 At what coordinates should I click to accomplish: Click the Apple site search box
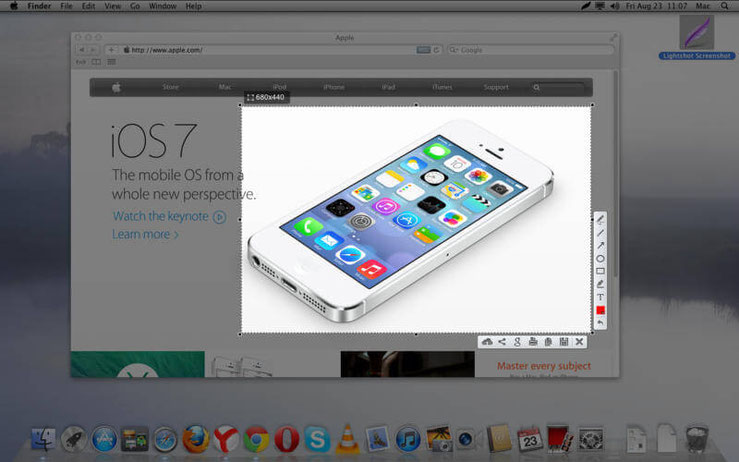pos(559,87)
